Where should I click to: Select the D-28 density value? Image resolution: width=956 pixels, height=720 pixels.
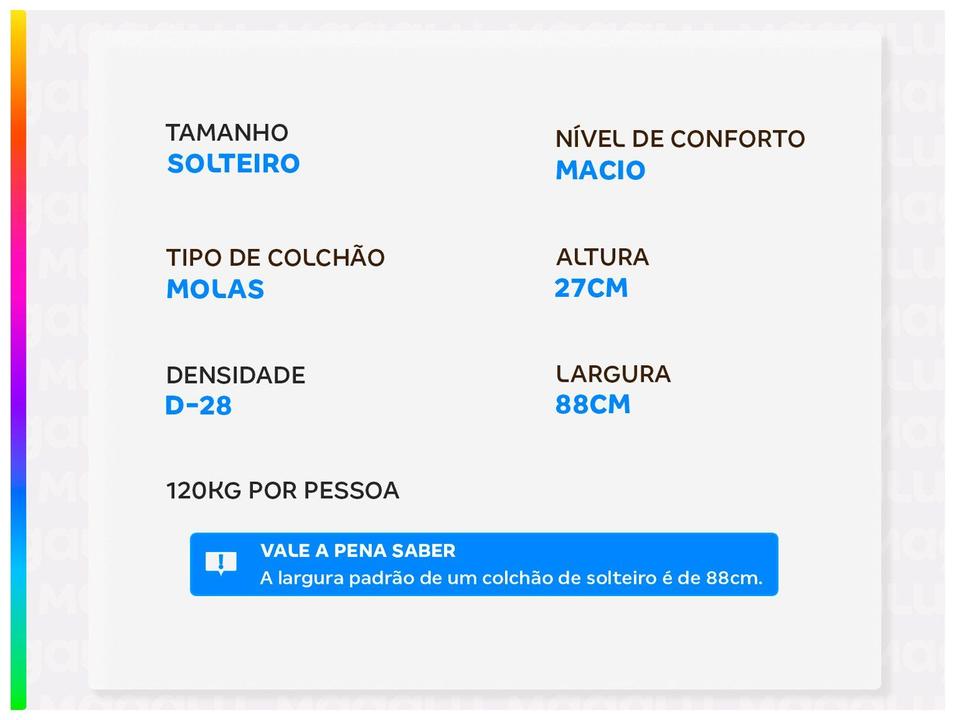point(198,406)
